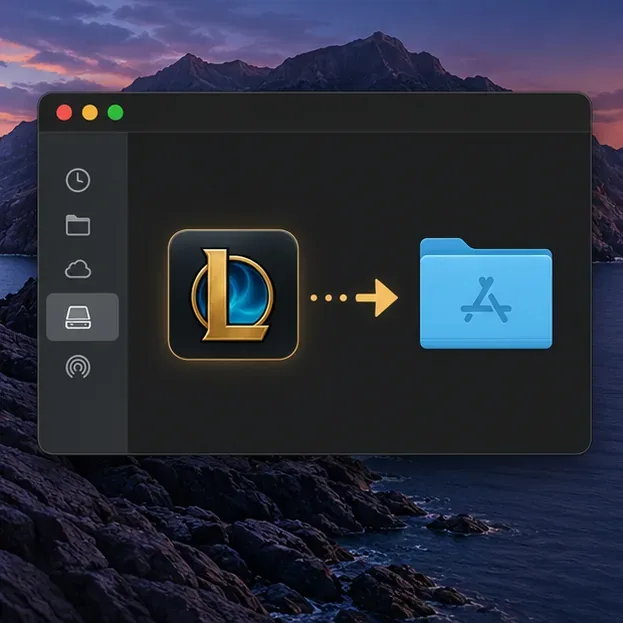Viewport: 623px width, 623px height.
Task: Open the blue Applications folder
Action: [x=486, y=293]
